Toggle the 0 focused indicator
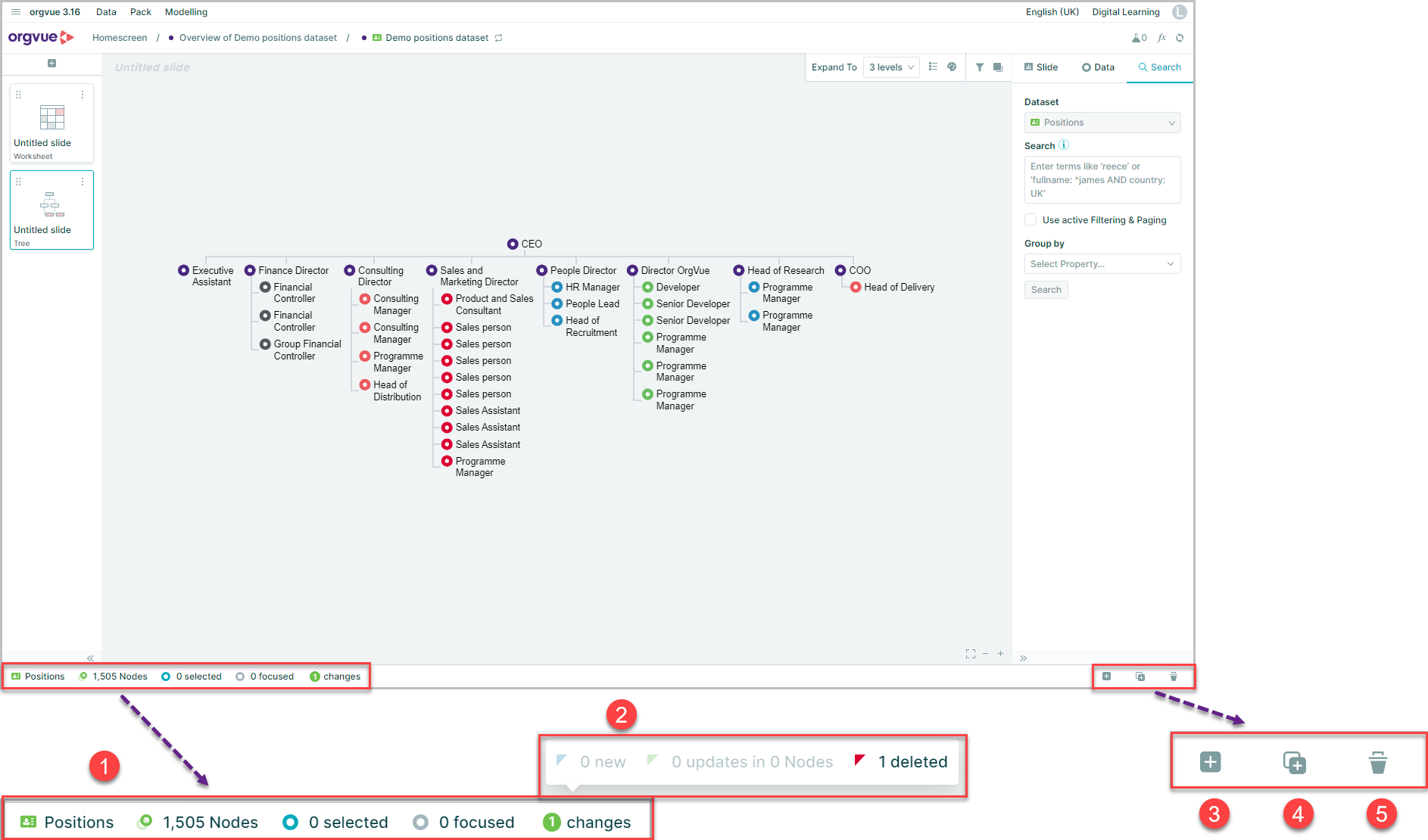1428x840 pixels. click(264, 677)
